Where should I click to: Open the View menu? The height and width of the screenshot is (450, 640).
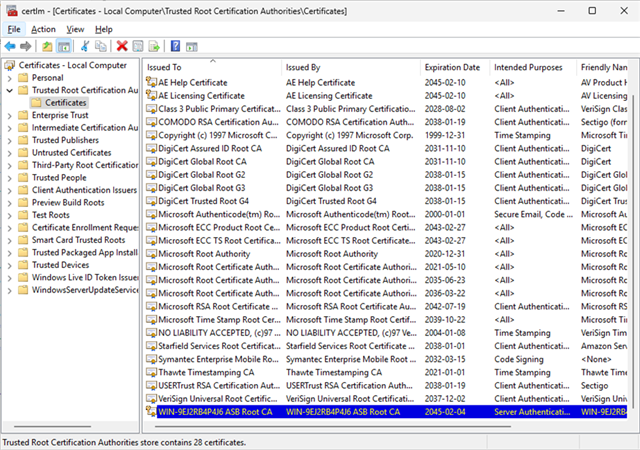pyautogui.click(x=75, y=29)
